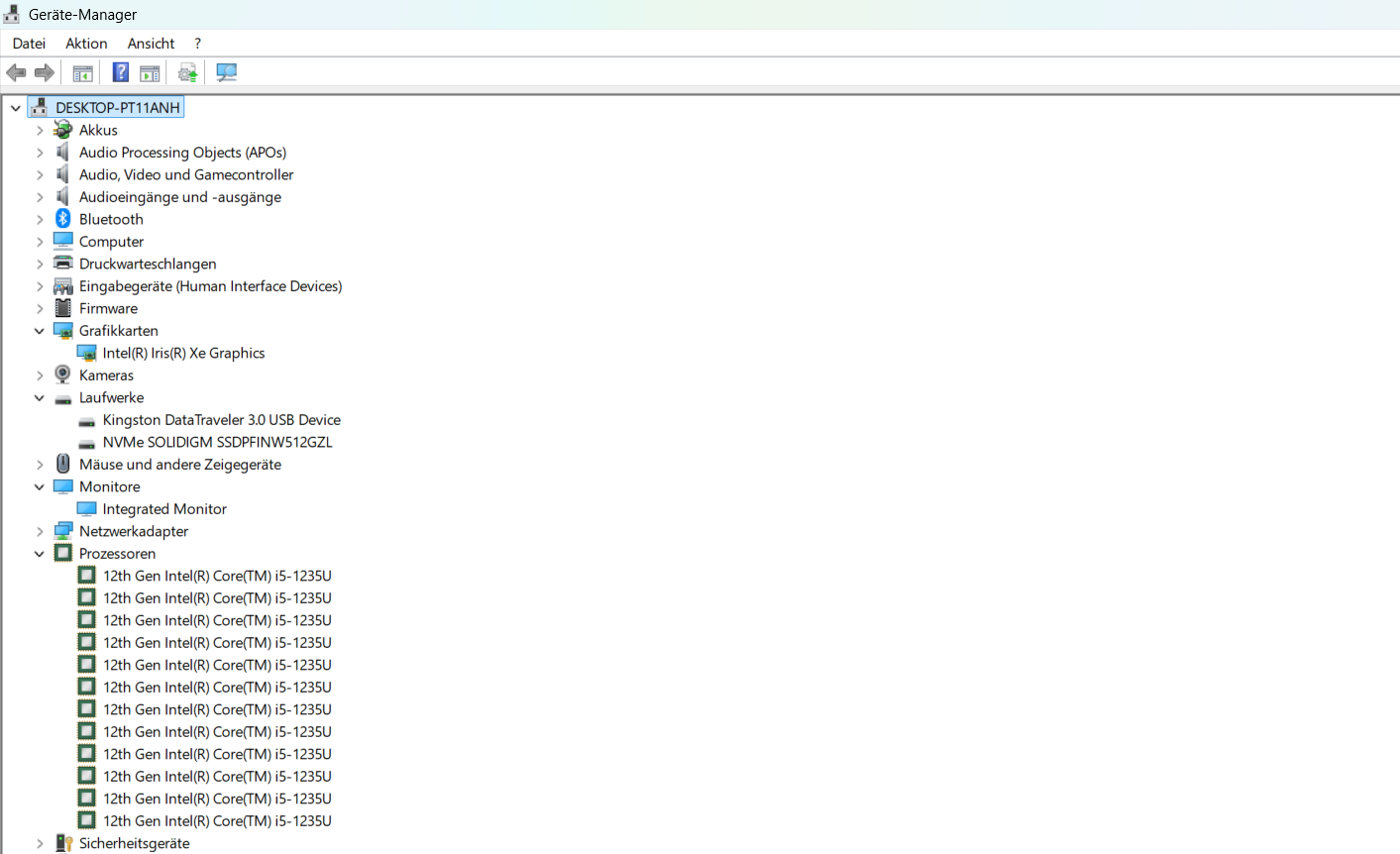Screen dimensions: 1400x854
Task: Collapse the Laufwerke category
Action: [x=40, y=398]
